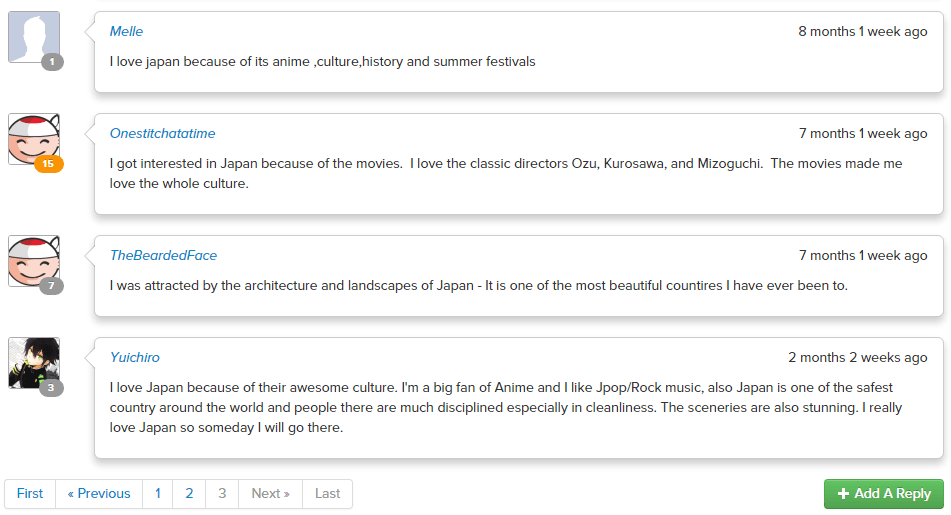Click the gray badge showing 7
The width and height of the screenshot is (951, 515).
(x=52, y=286)
